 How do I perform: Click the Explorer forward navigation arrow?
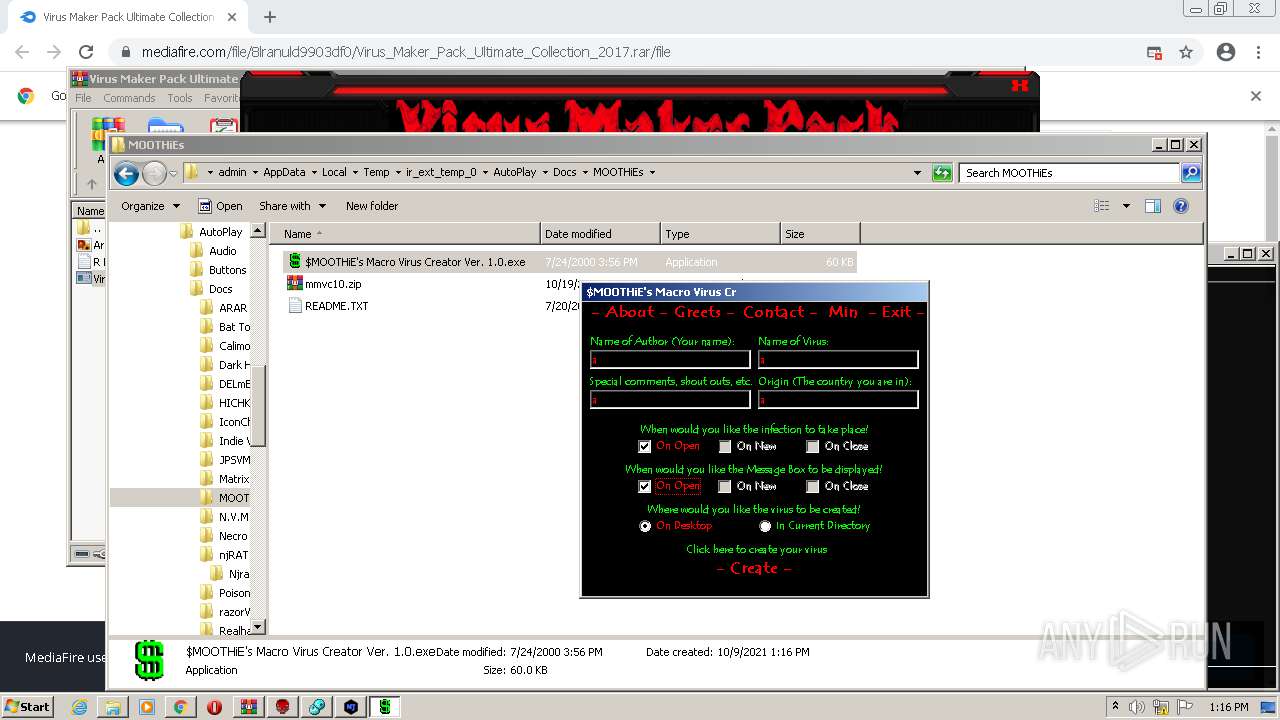(x=154, y=174)
